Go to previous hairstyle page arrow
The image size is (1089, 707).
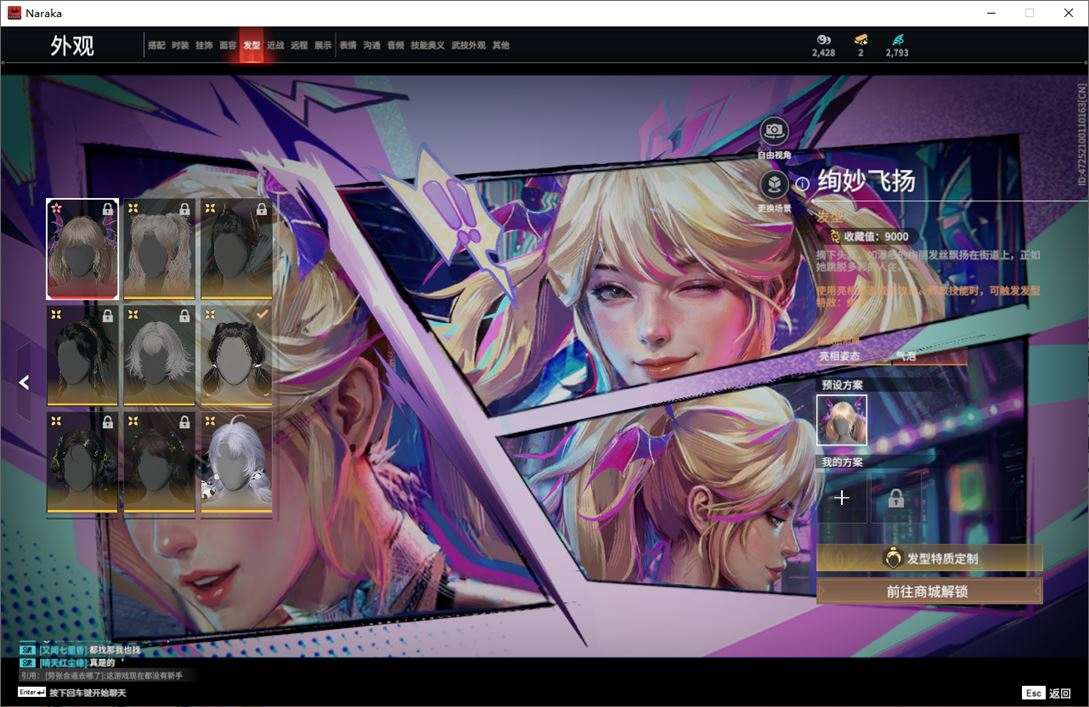(x=24, y=382)
